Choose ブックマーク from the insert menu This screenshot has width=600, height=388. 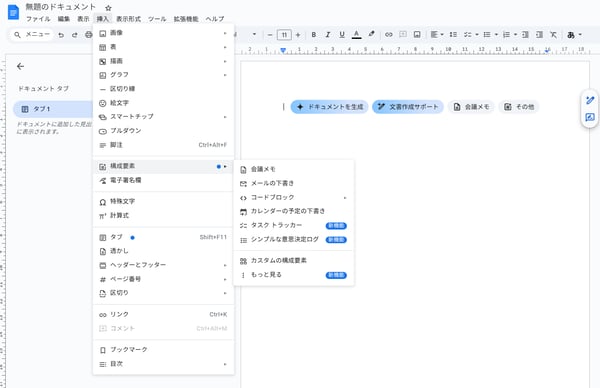click(x=163, y=350)
